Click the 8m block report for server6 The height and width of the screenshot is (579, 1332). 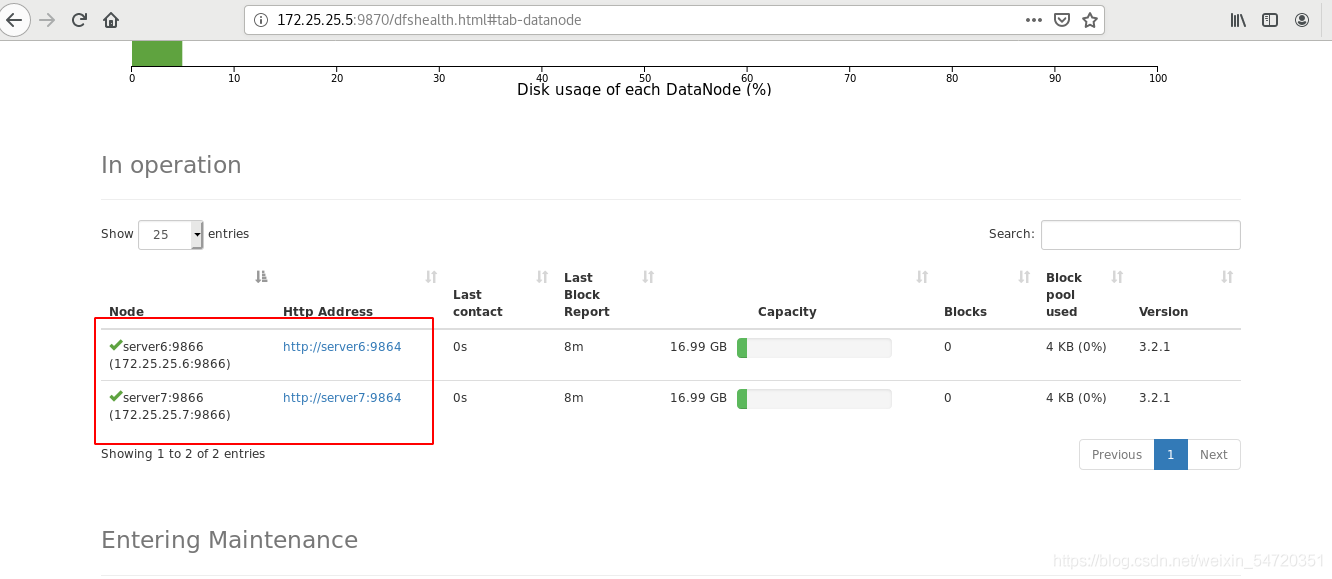coord(574,347)
